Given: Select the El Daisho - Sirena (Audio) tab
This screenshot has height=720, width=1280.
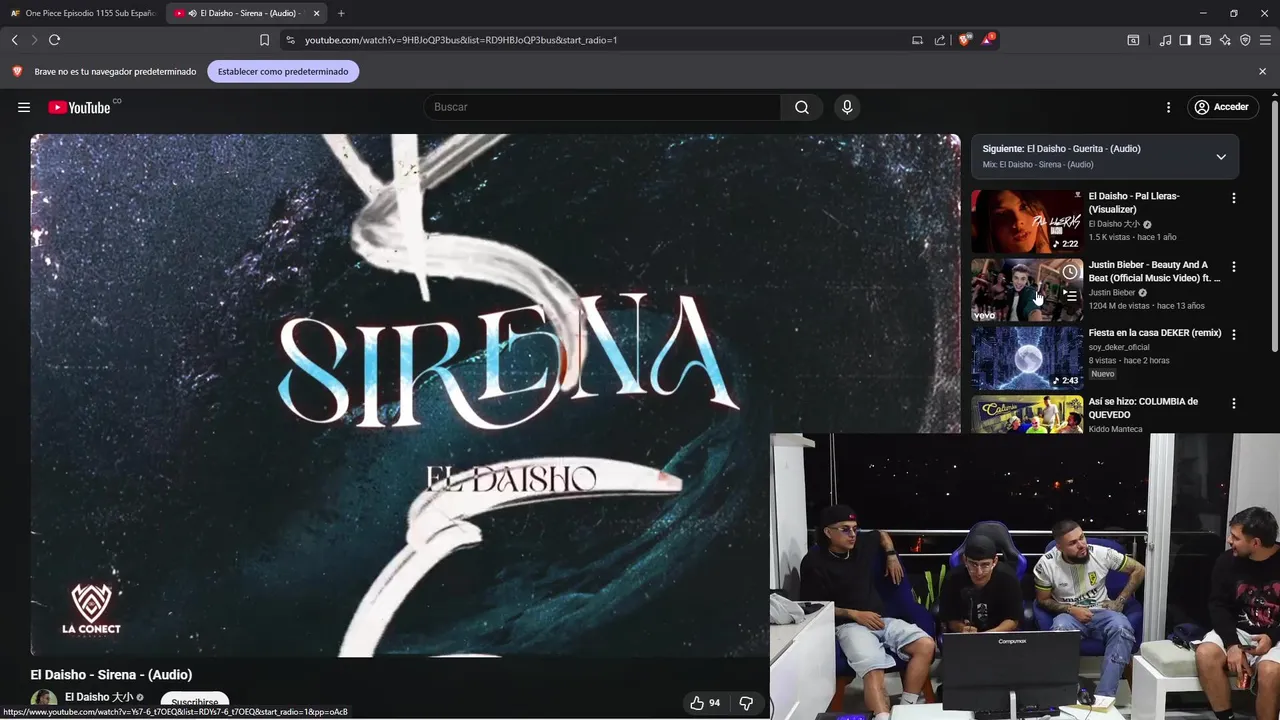Looking at the screenshot, I should click(247, 13).
